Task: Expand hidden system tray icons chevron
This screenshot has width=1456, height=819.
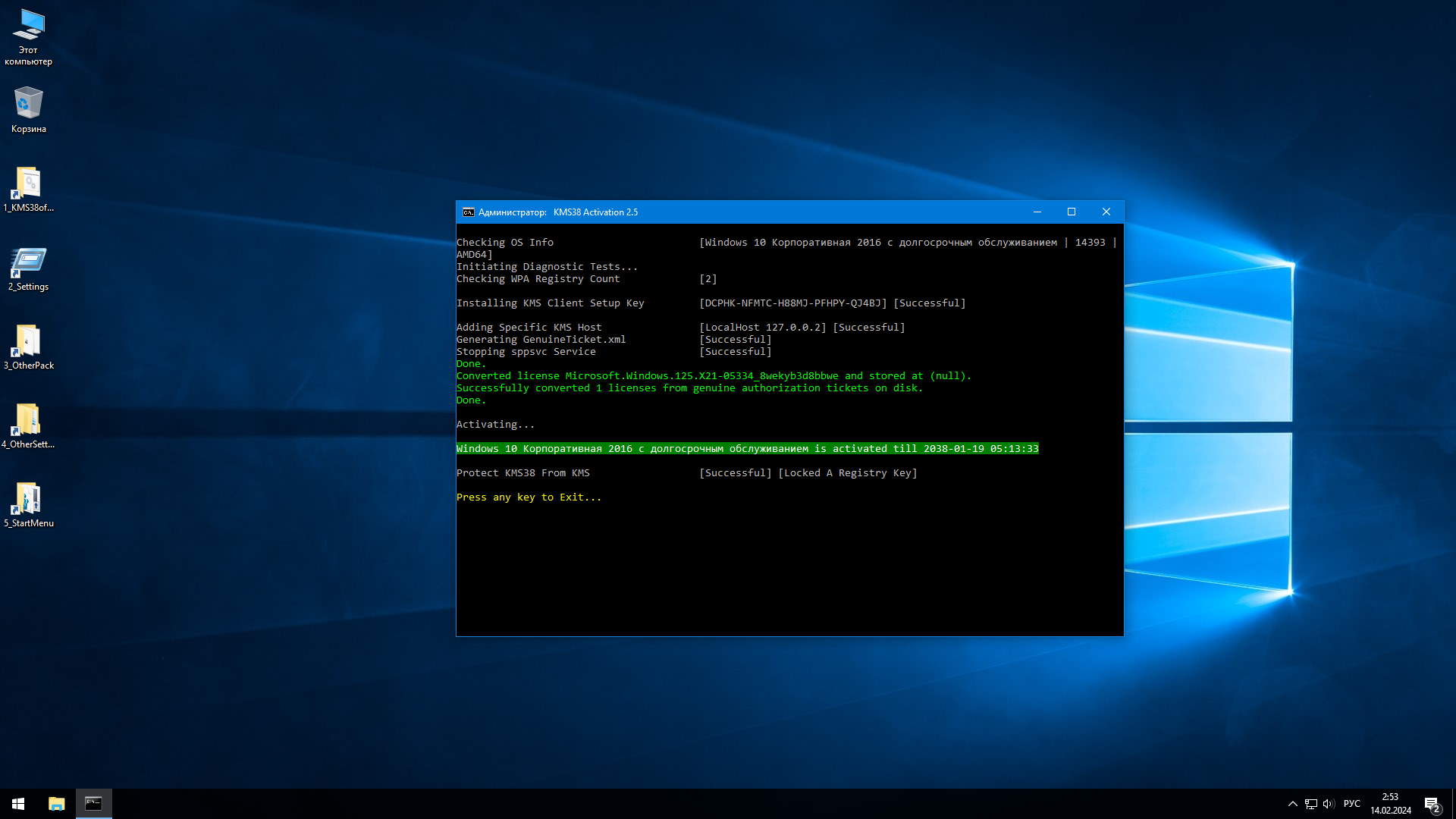Action: pos(1292,804)
